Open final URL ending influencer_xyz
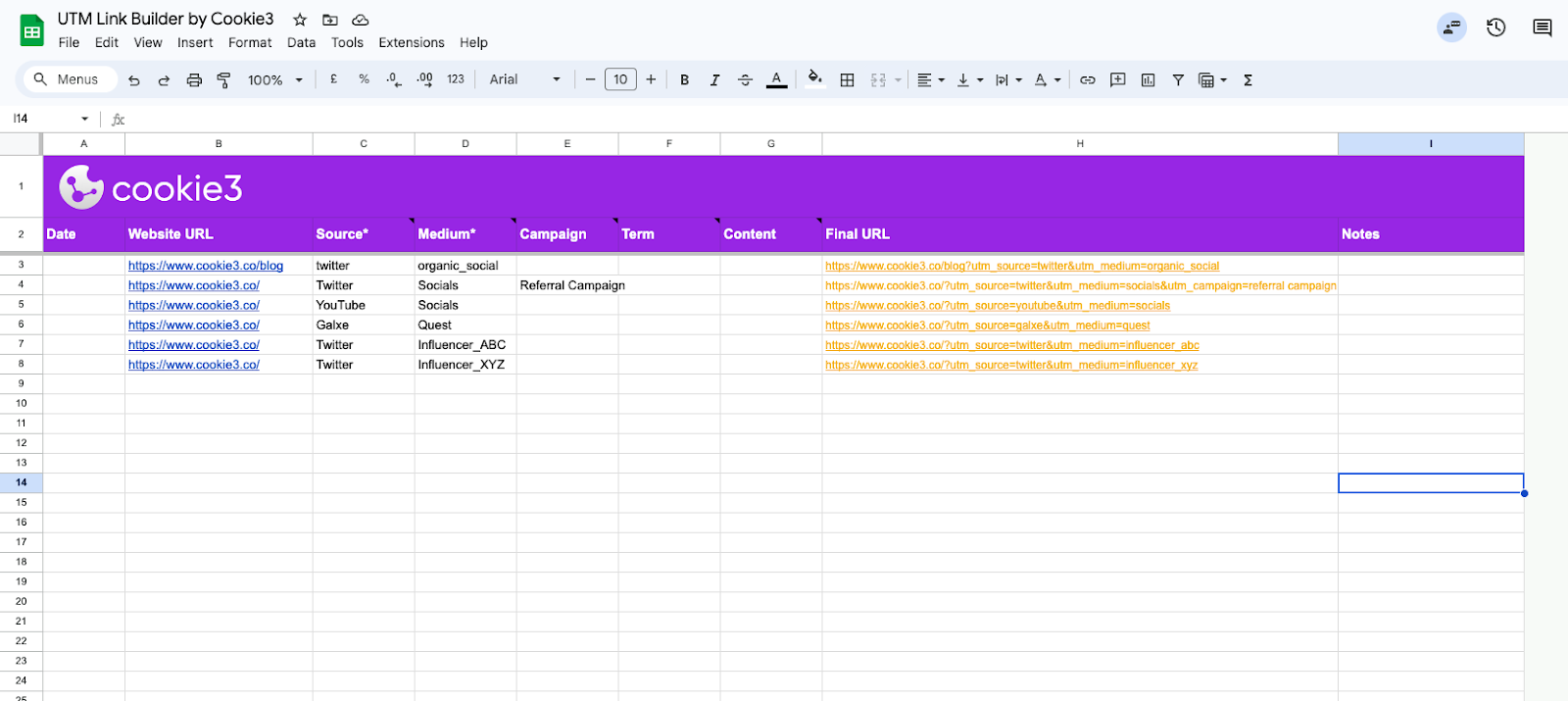This screenshot has width=1568, height=701. click(1011, 365)
